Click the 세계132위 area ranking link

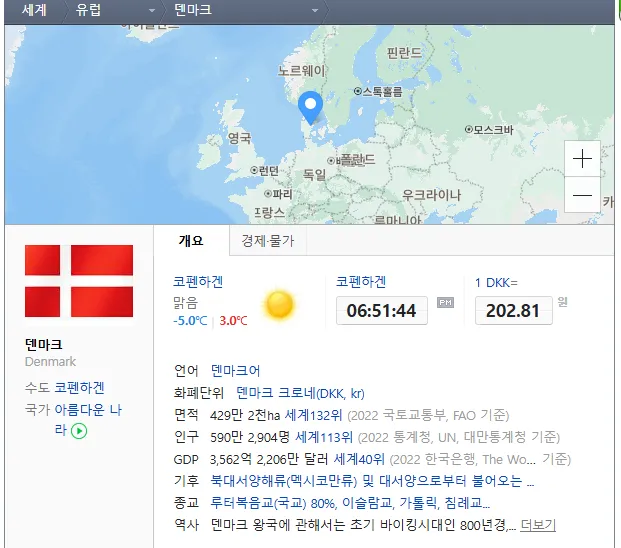[x=312, y=415]
